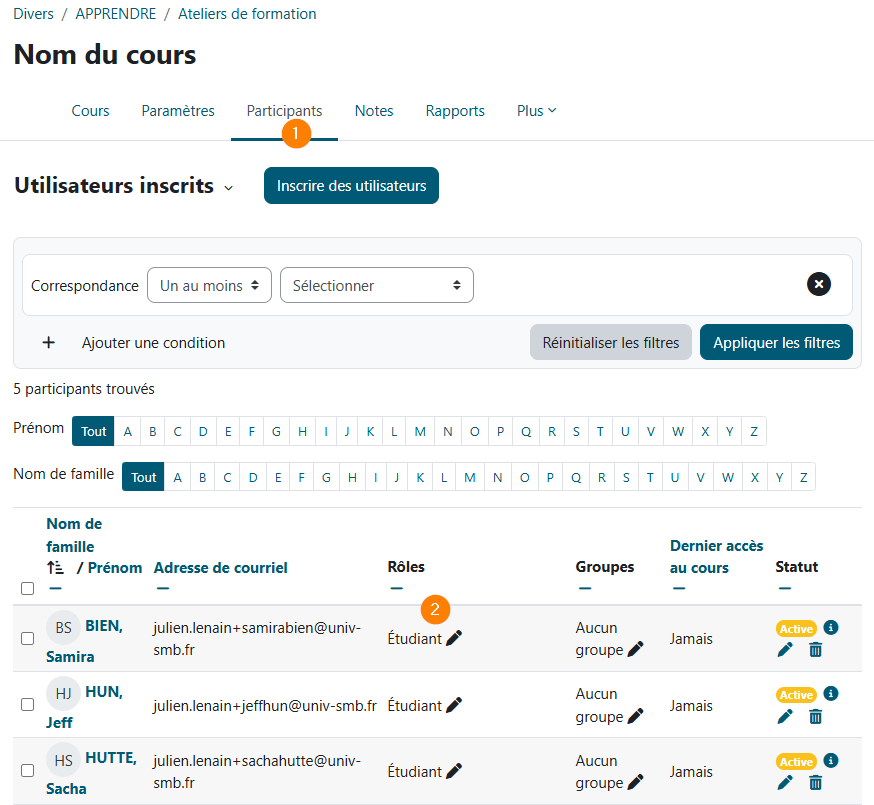Unenrol HUN Jeff with trash icon
This screenshot has height=805, width=874.
pyautogui.click(x=815, y=716)
